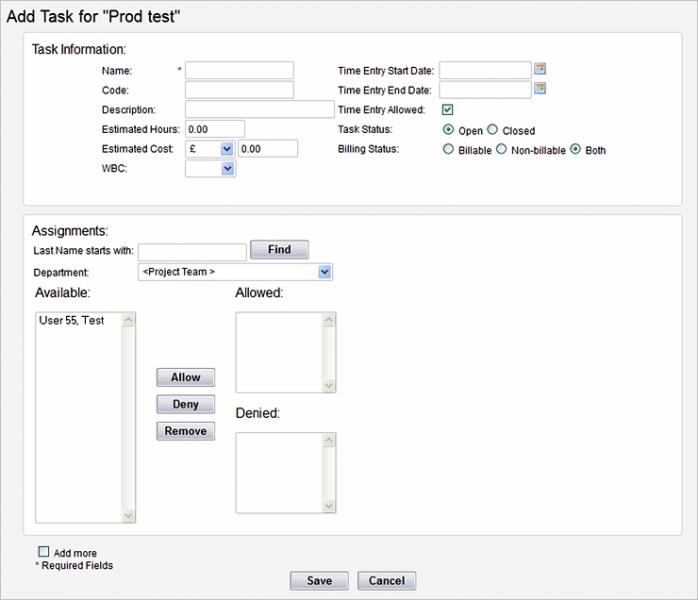Click the Allowed list scroll-down arrow
698x600 pixels.
(x=329, y=385)
